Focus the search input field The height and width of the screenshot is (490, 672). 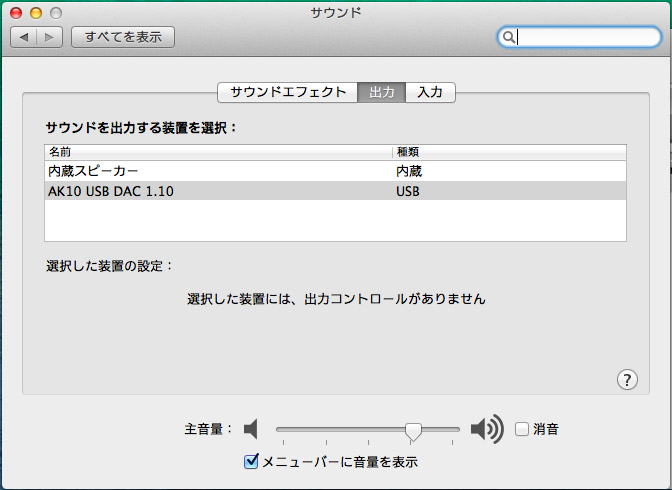pos(579,37)
